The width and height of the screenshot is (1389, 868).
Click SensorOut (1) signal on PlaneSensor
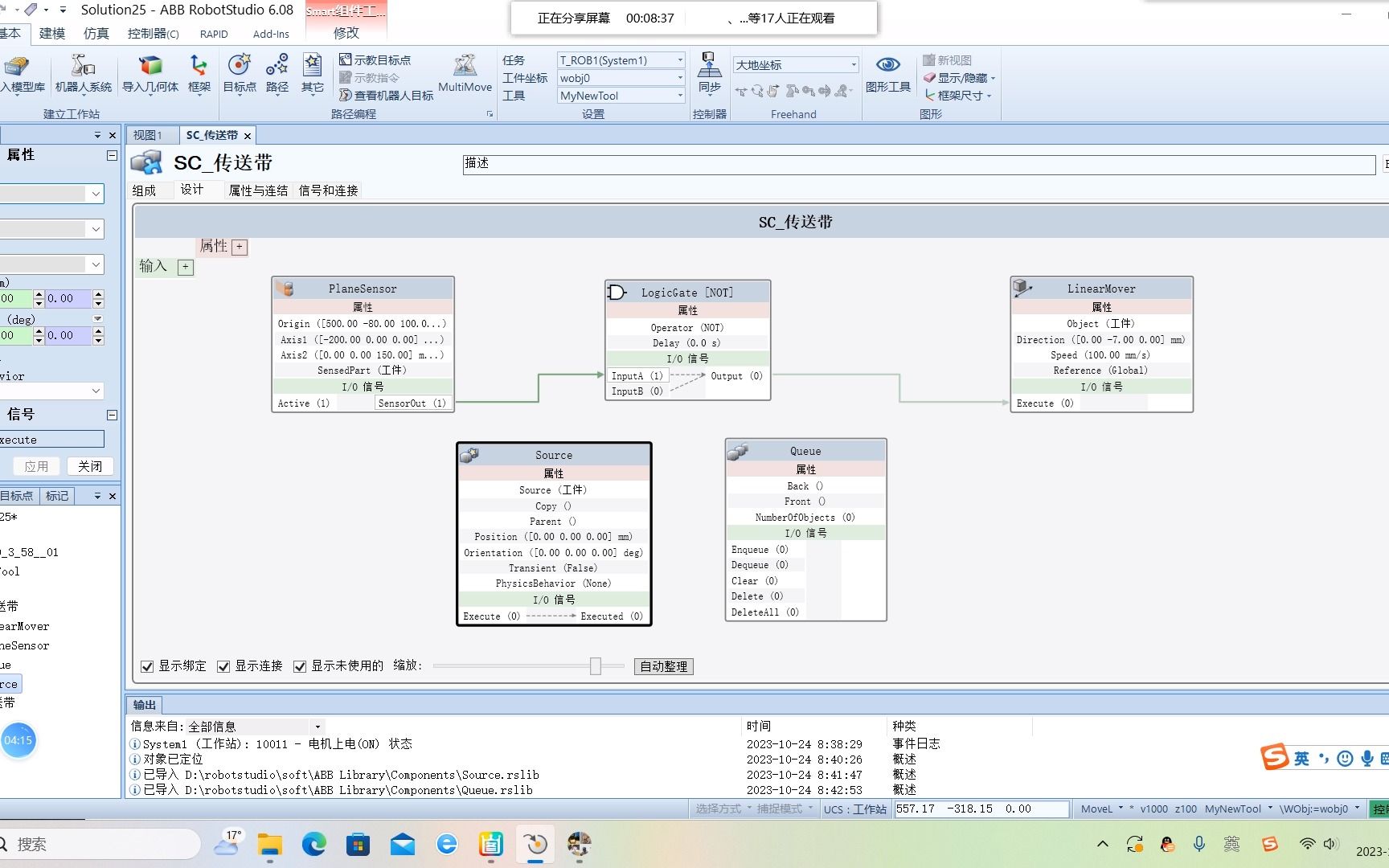coord(412,403)
